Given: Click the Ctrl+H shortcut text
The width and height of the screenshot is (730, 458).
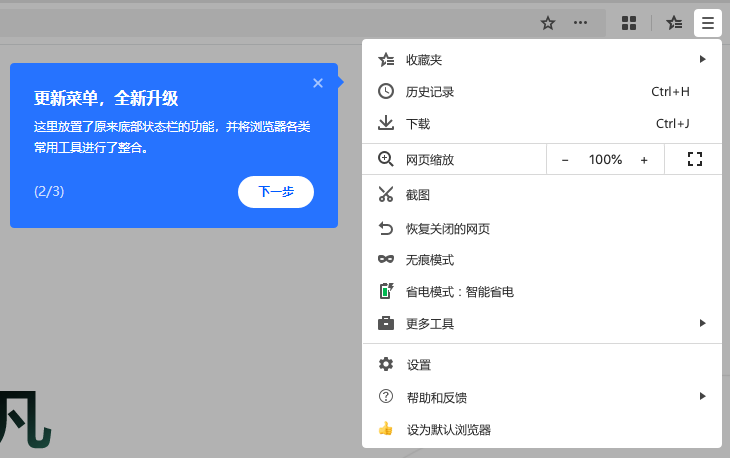Looking at the screenshot, I should 670,92.
